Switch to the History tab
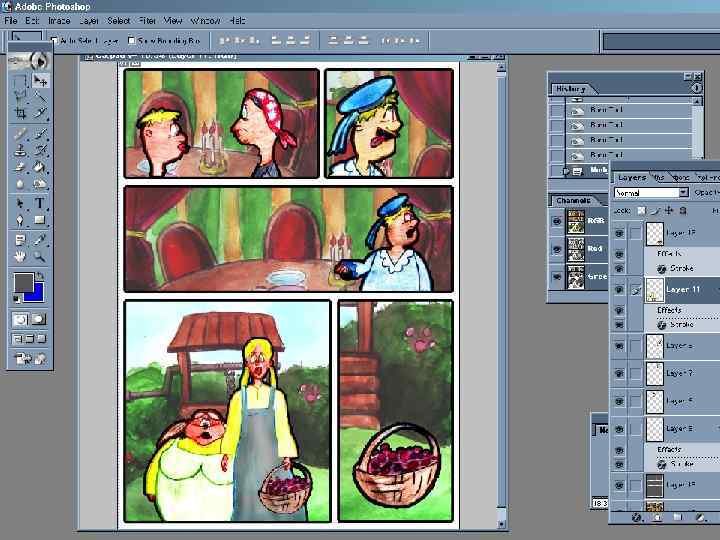The image size is (720, 540). click(571, 89)
